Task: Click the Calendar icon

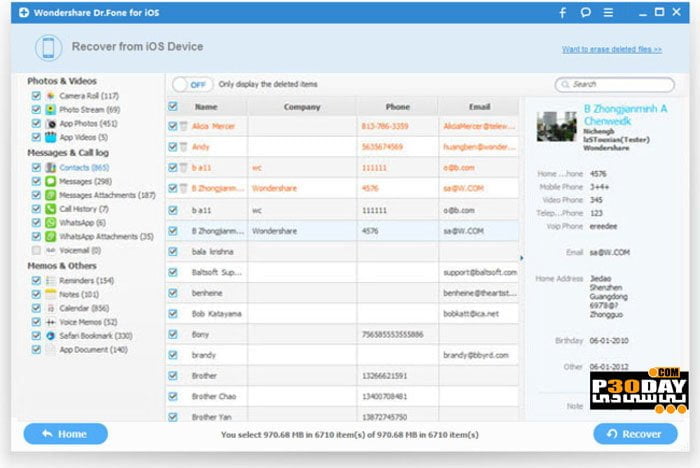Action: (x=51, y=308)
